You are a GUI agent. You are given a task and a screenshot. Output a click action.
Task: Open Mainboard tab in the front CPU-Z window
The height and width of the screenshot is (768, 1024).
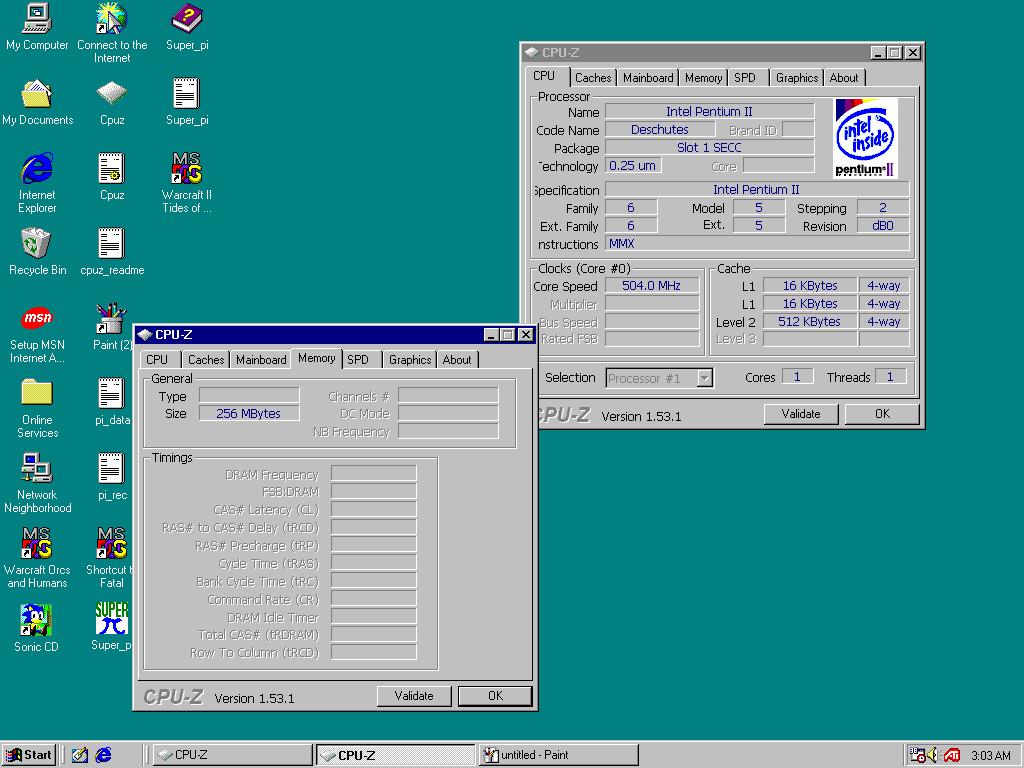tap(261, 360)
